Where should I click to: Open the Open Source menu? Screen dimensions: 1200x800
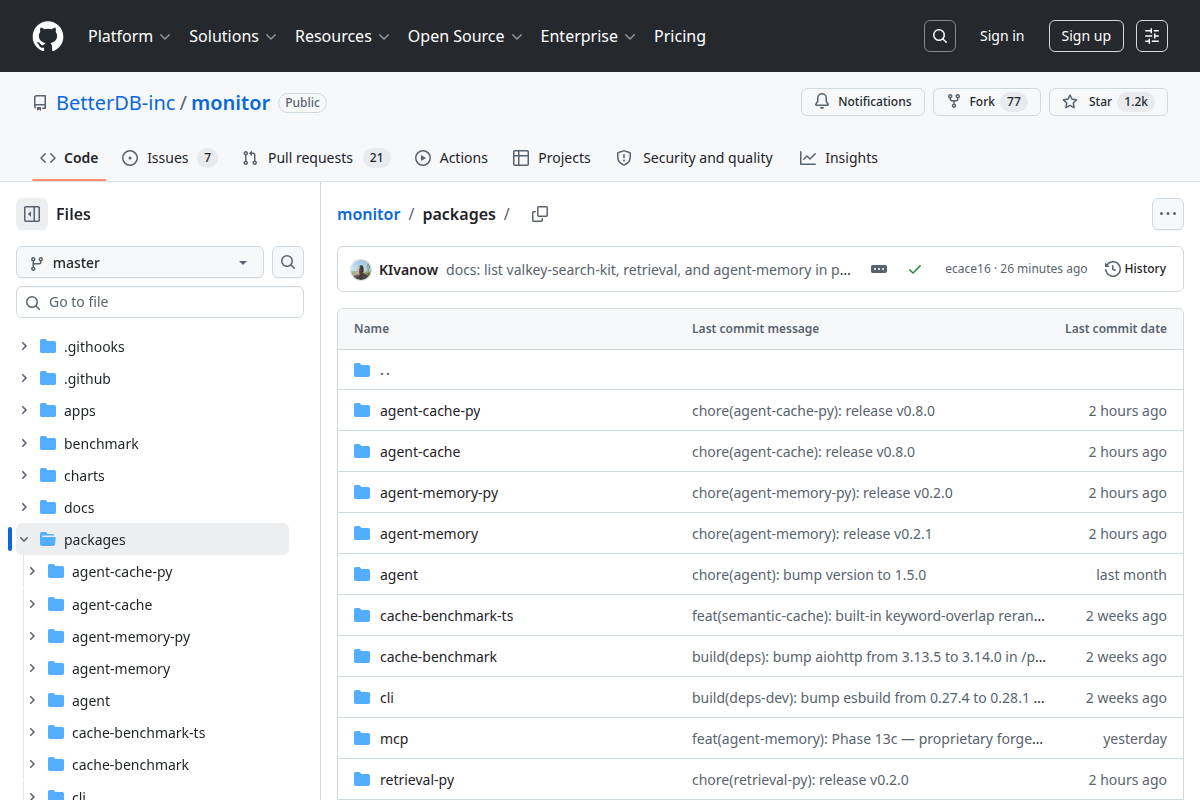point(465,36)
